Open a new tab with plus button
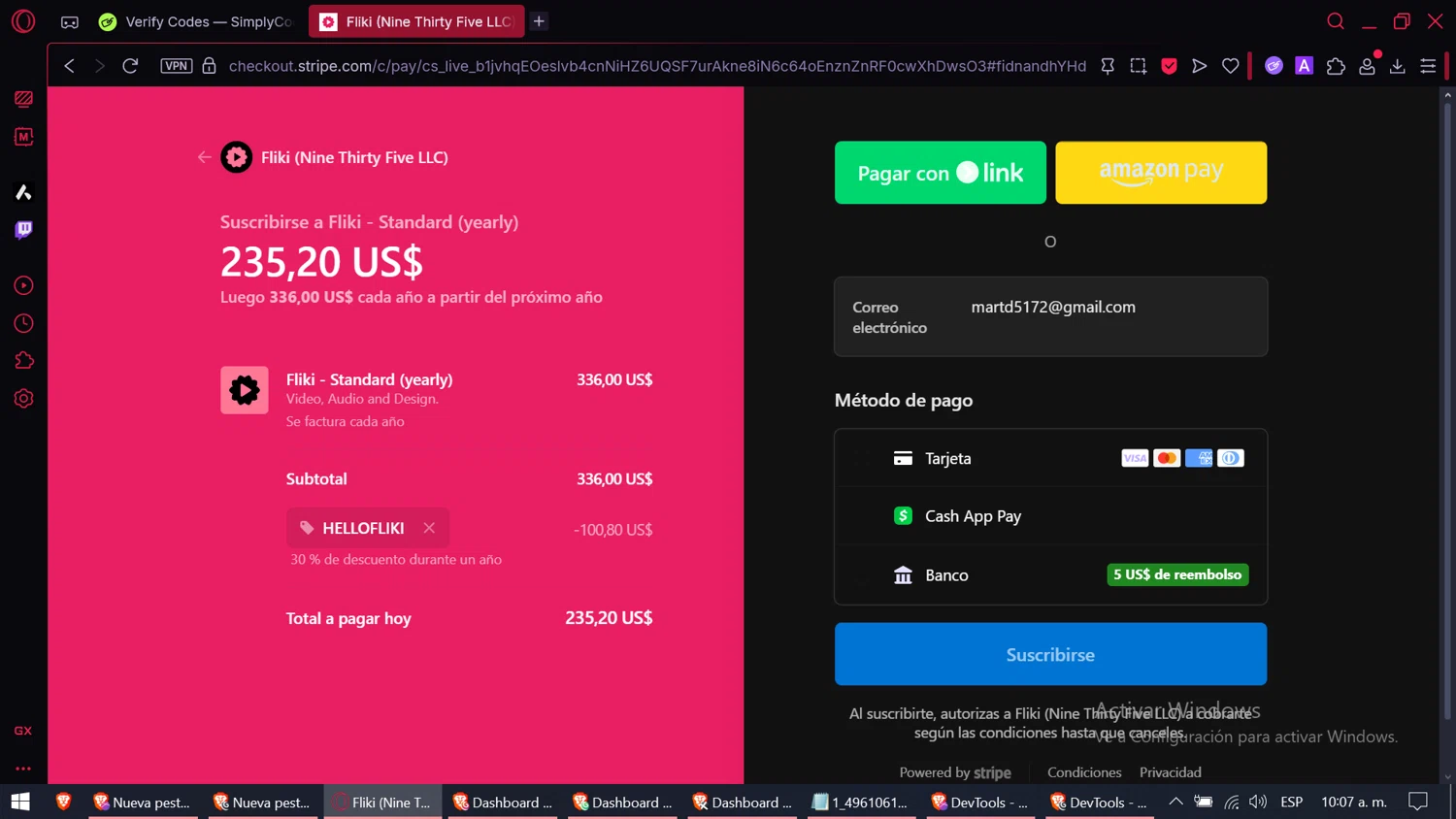1456x819 pixels. click(x=539, y=21)
